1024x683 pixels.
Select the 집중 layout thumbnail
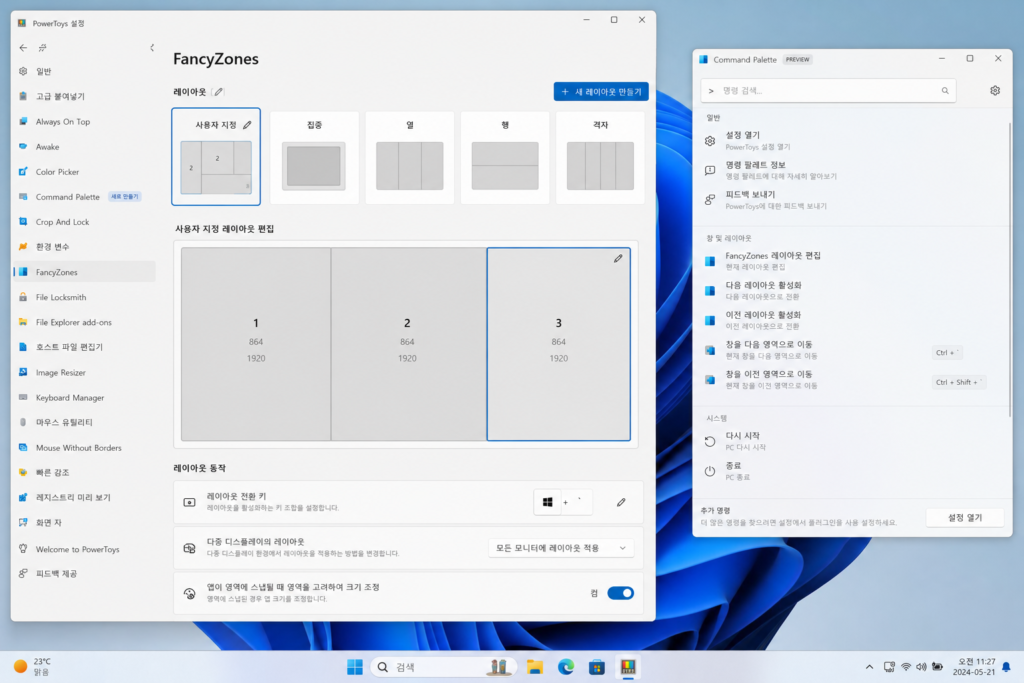tap(314, 157)
